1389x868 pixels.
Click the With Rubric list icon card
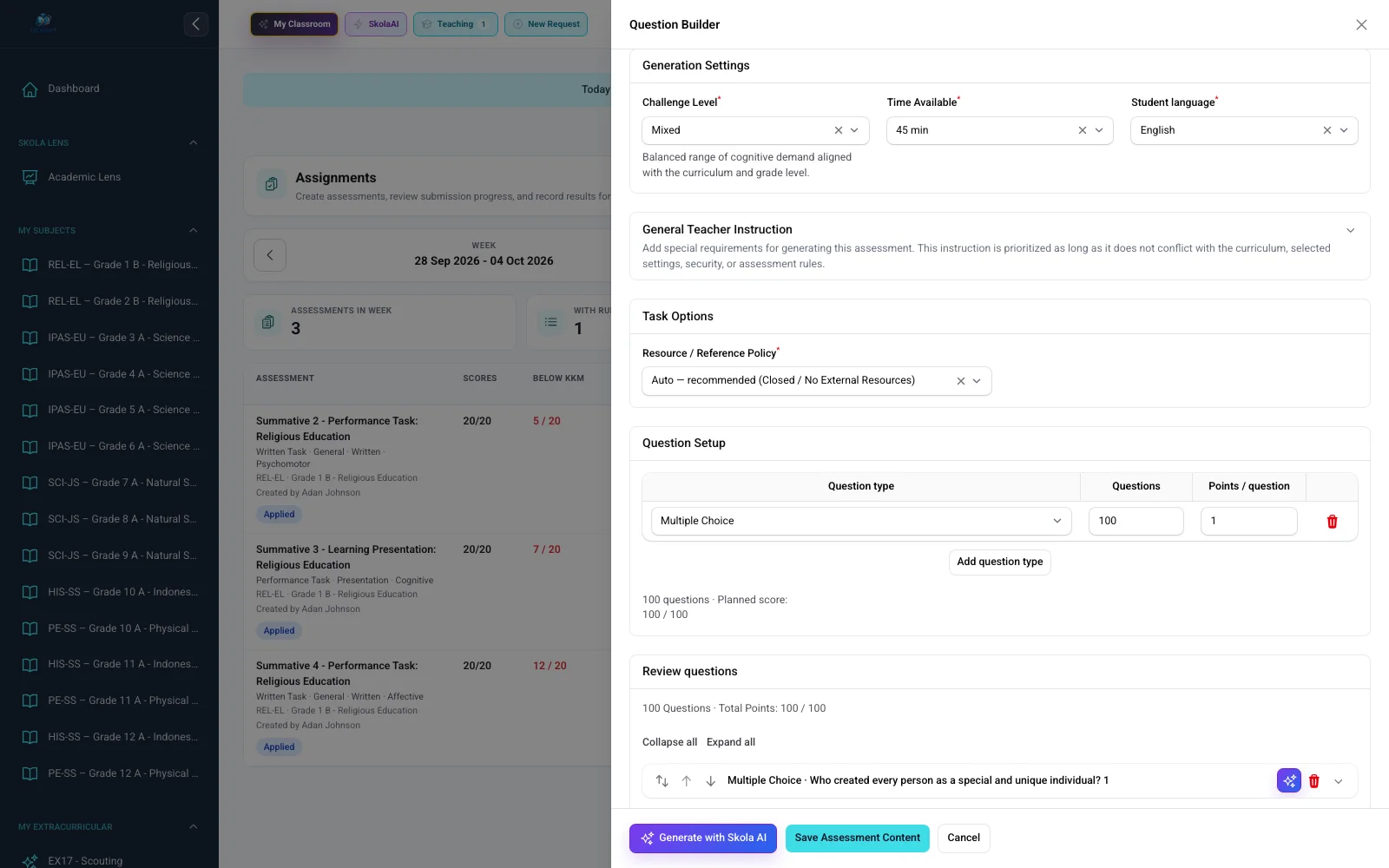[x=550, y=322]
